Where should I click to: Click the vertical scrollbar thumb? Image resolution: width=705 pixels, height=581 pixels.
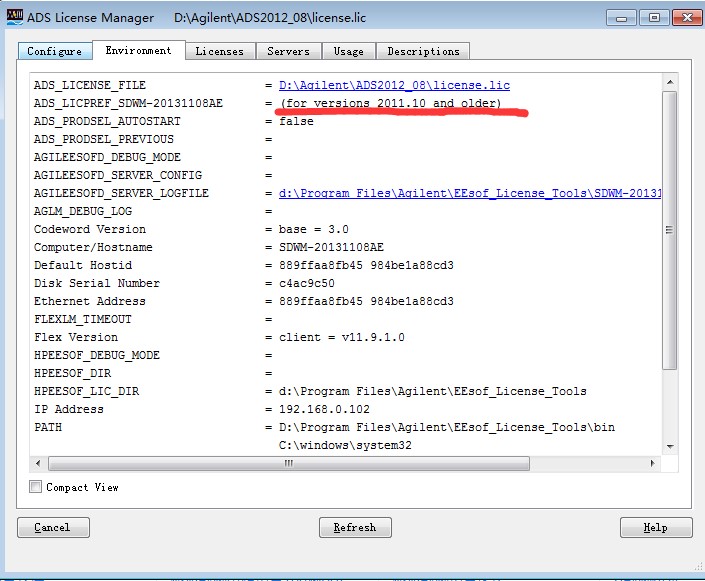[x=670, y=230]
